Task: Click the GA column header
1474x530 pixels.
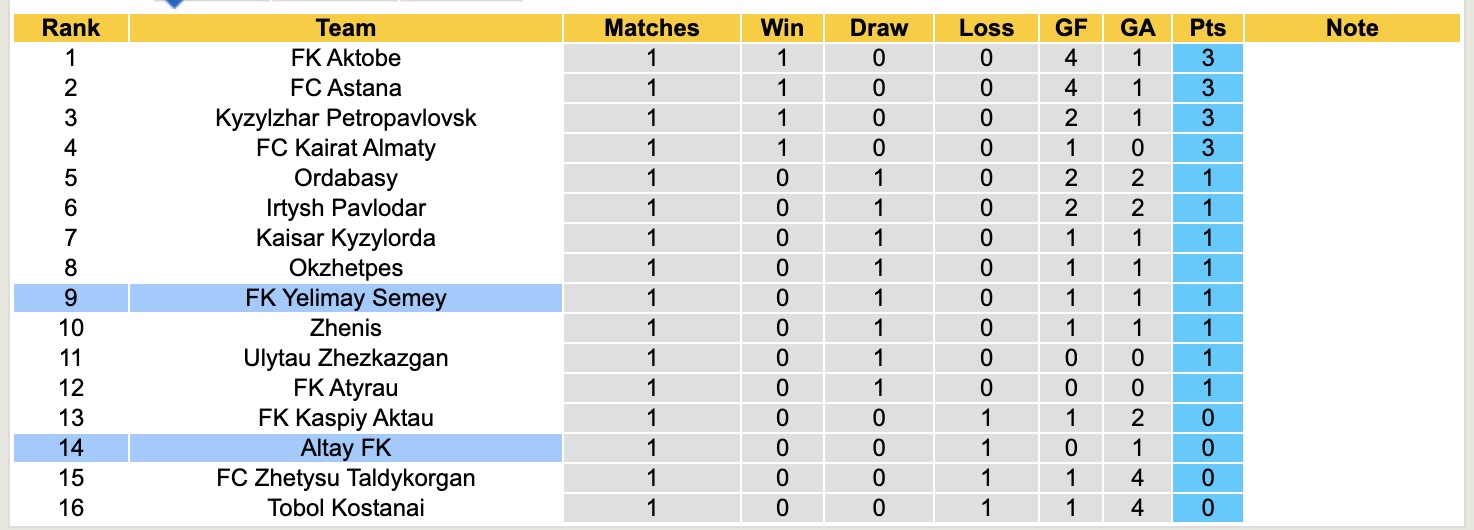Action: tap(1138, 28)
